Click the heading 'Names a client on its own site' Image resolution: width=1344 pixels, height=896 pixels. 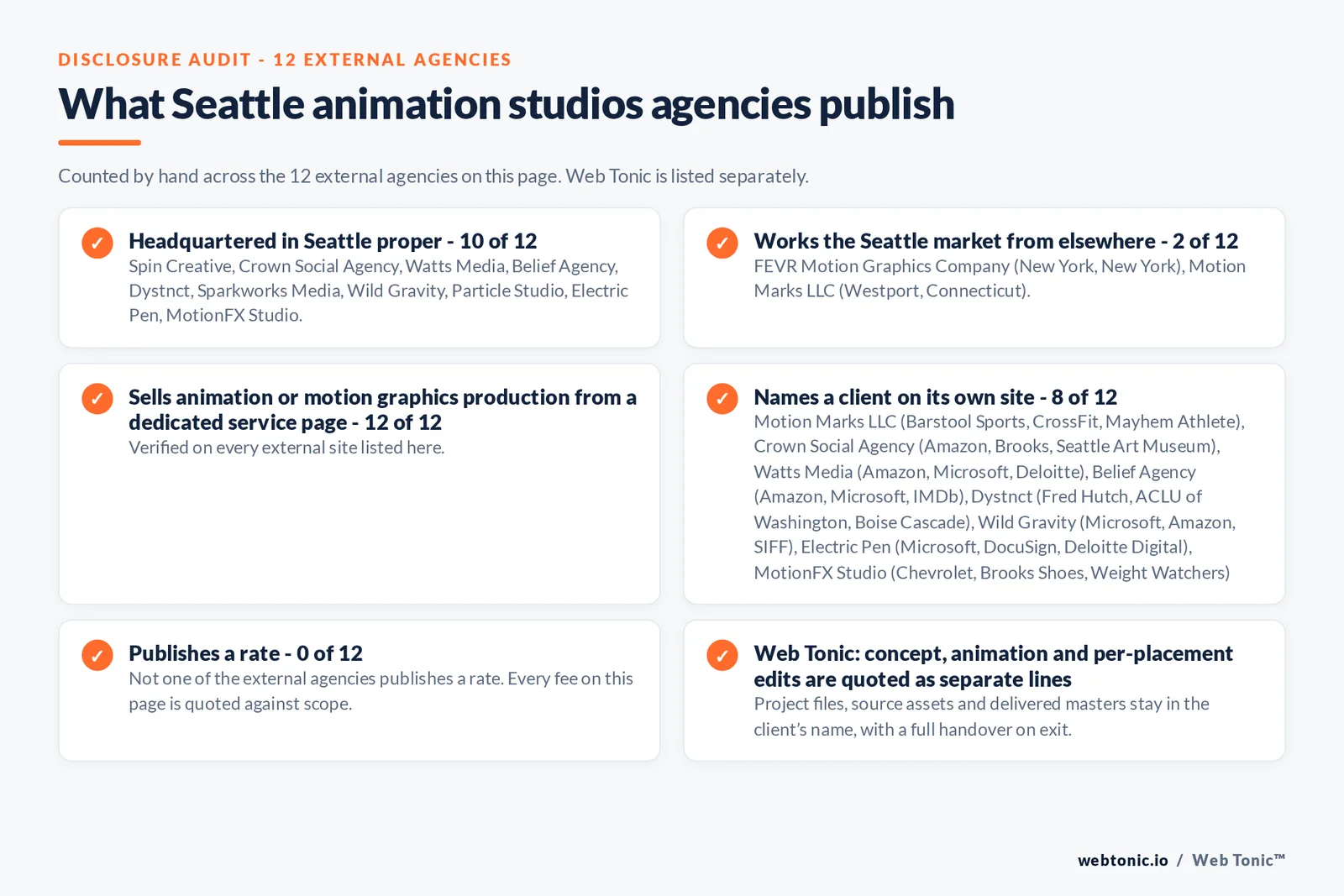coord(935,397)
